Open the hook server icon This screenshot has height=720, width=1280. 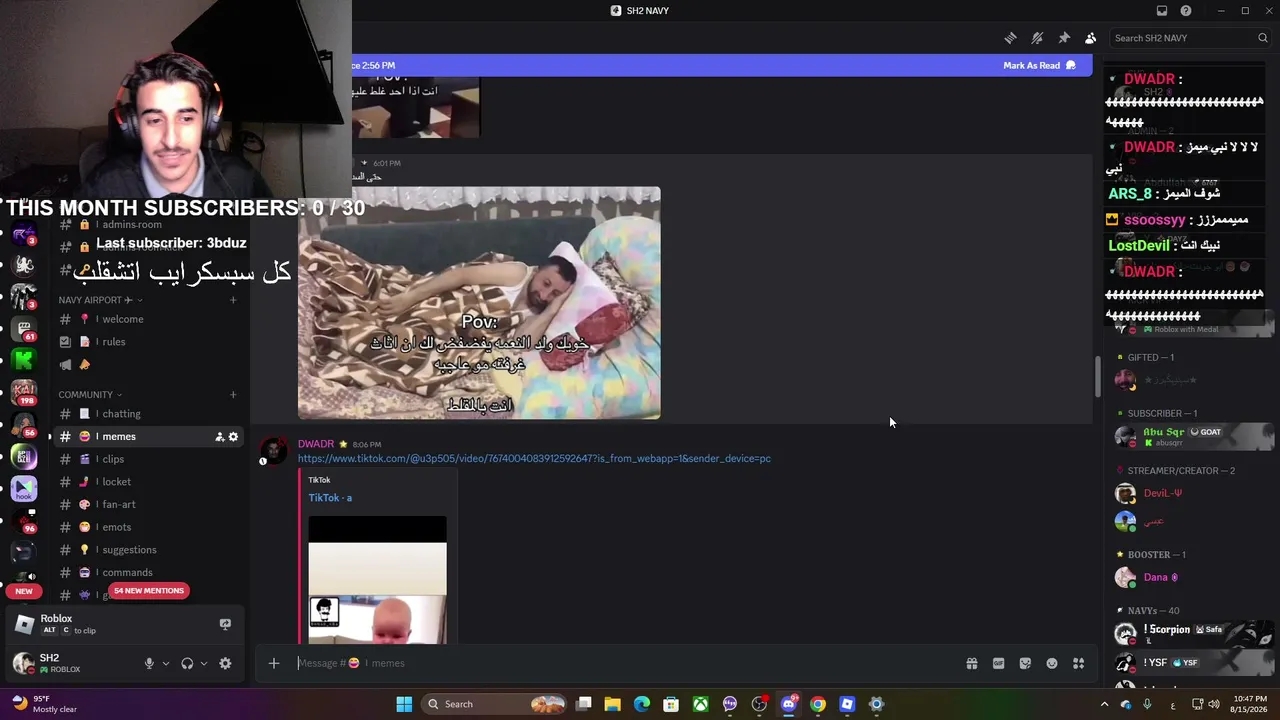24,489
